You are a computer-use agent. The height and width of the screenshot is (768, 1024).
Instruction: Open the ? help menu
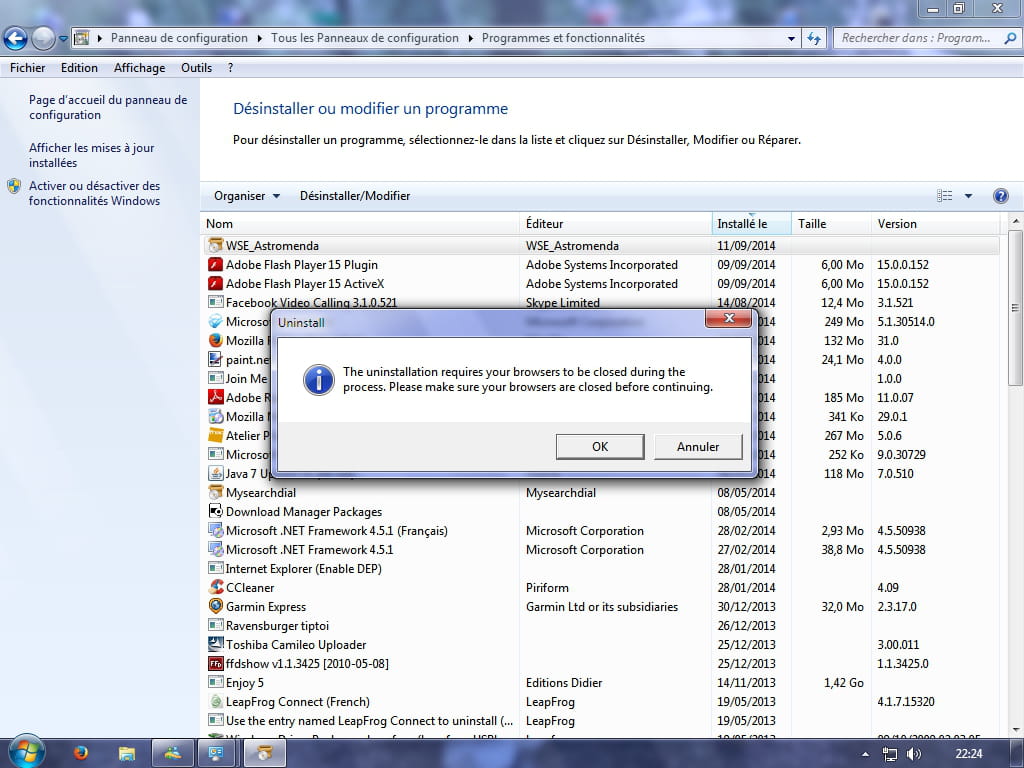pos(231,68)
